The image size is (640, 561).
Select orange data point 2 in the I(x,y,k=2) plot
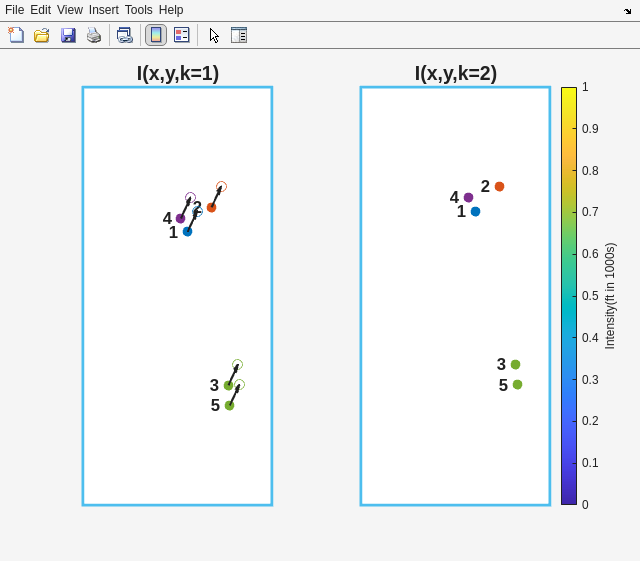pos(499,186)
